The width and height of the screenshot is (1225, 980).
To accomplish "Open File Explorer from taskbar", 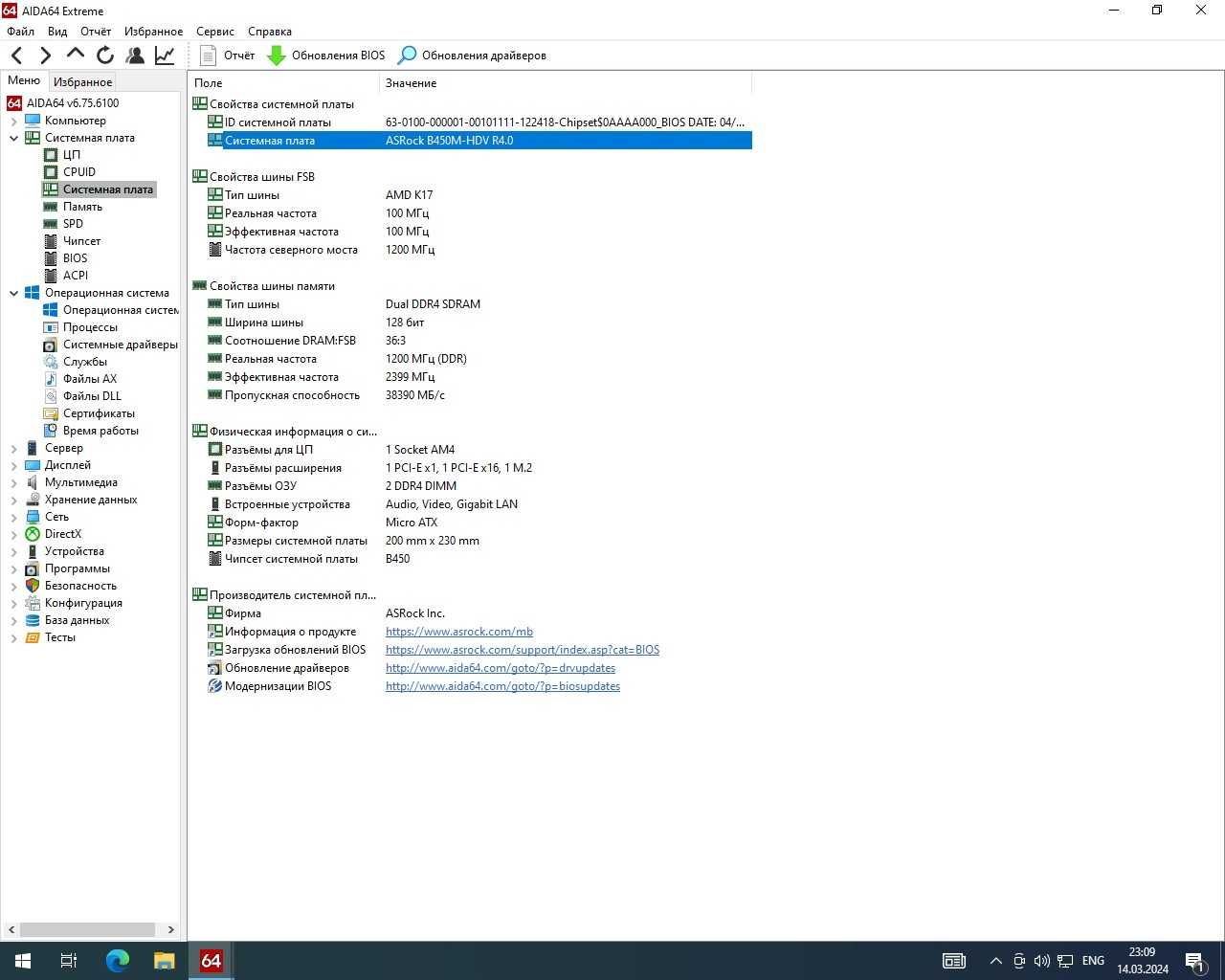I will (x=165, y=961).
